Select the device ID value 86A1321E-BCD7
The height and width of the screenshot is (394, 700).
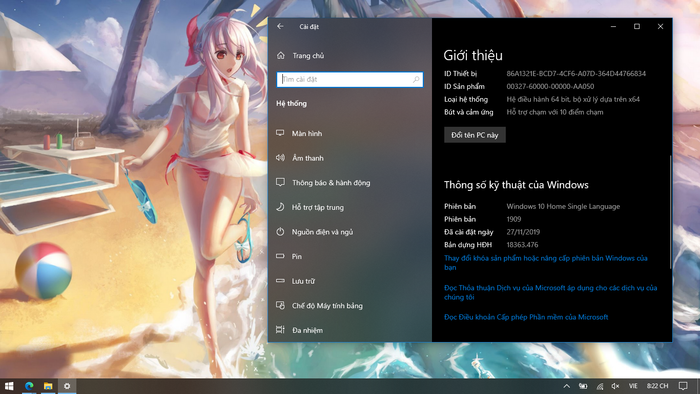point(576,74)
